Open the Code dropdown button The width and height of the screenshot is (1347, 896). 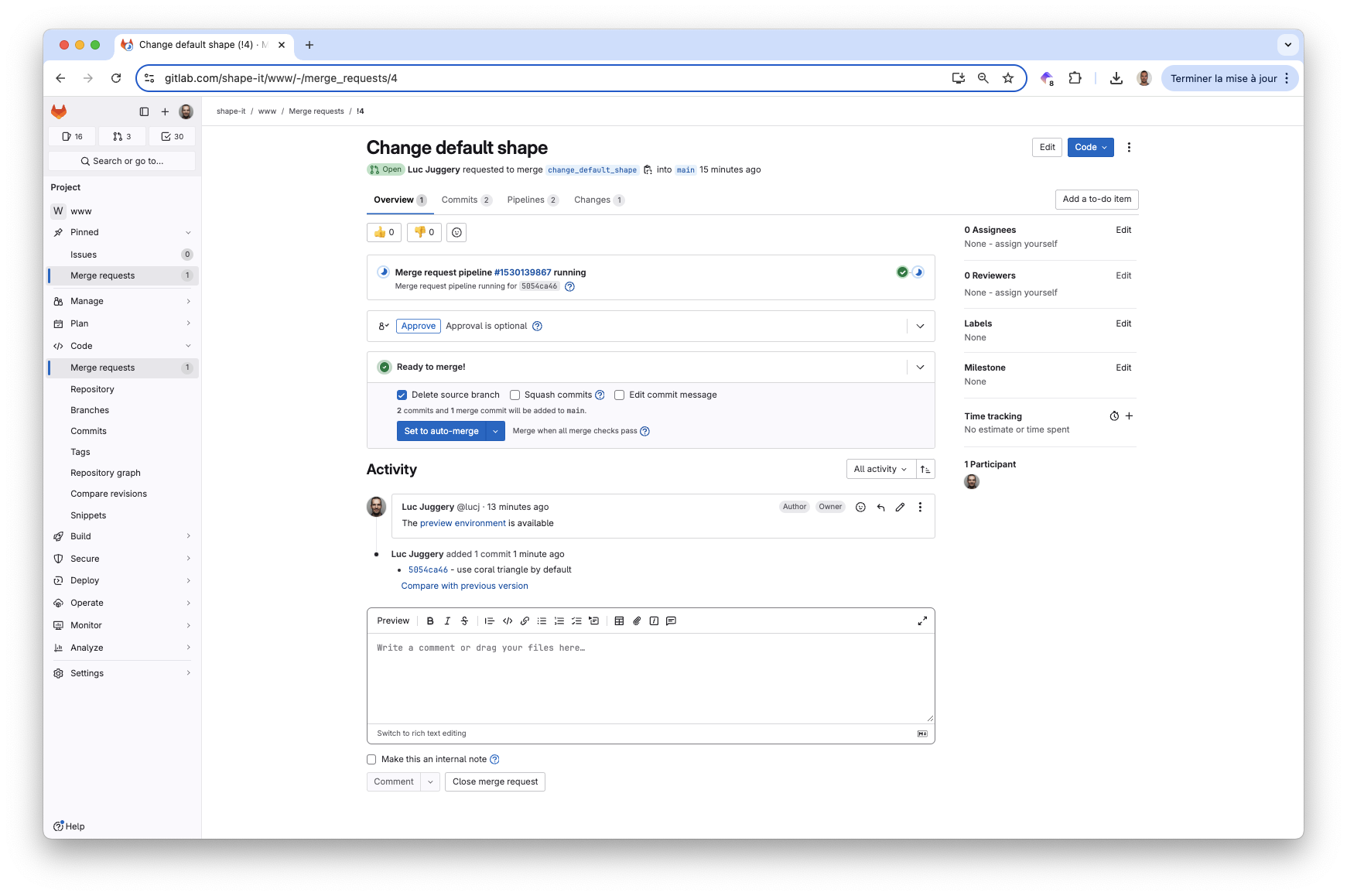click(x=1090, y=147)
